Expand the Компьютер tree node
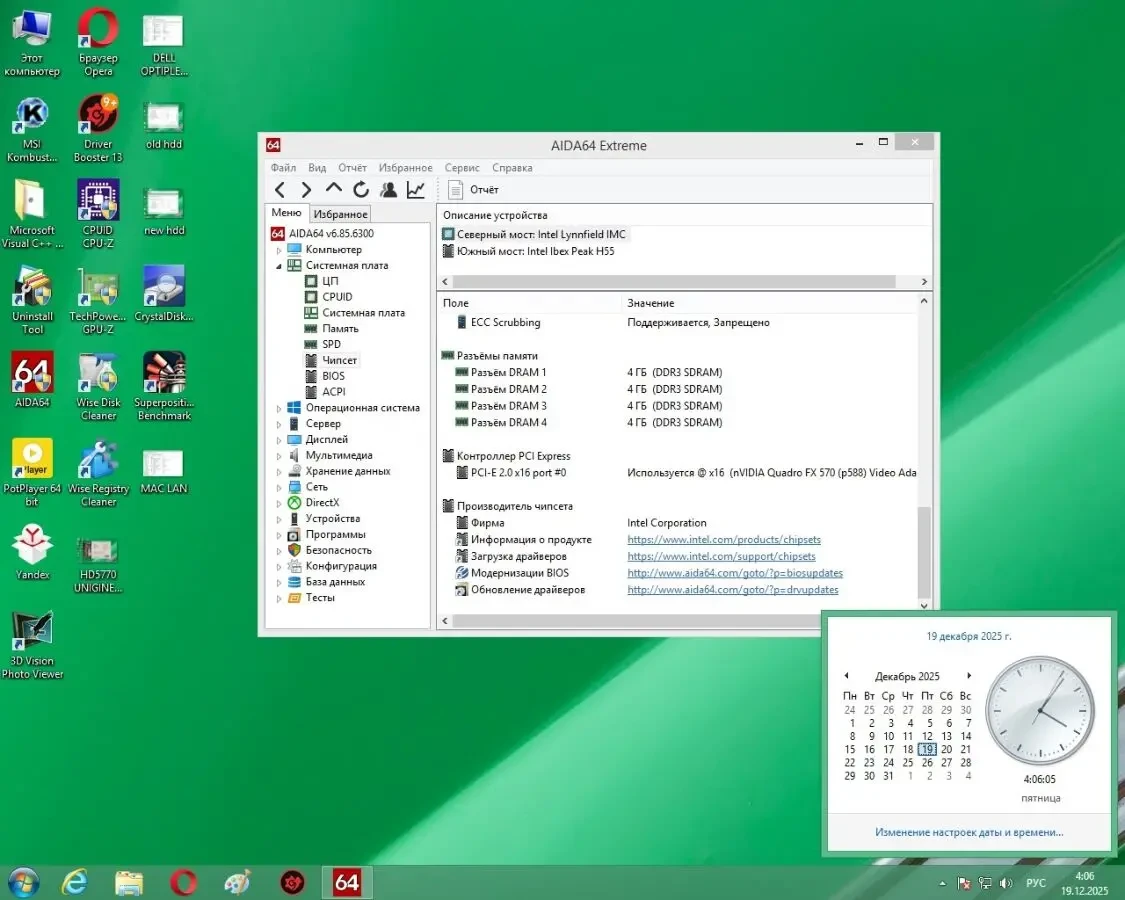Viewport: 1125px width, 900px height. (279, 250)
